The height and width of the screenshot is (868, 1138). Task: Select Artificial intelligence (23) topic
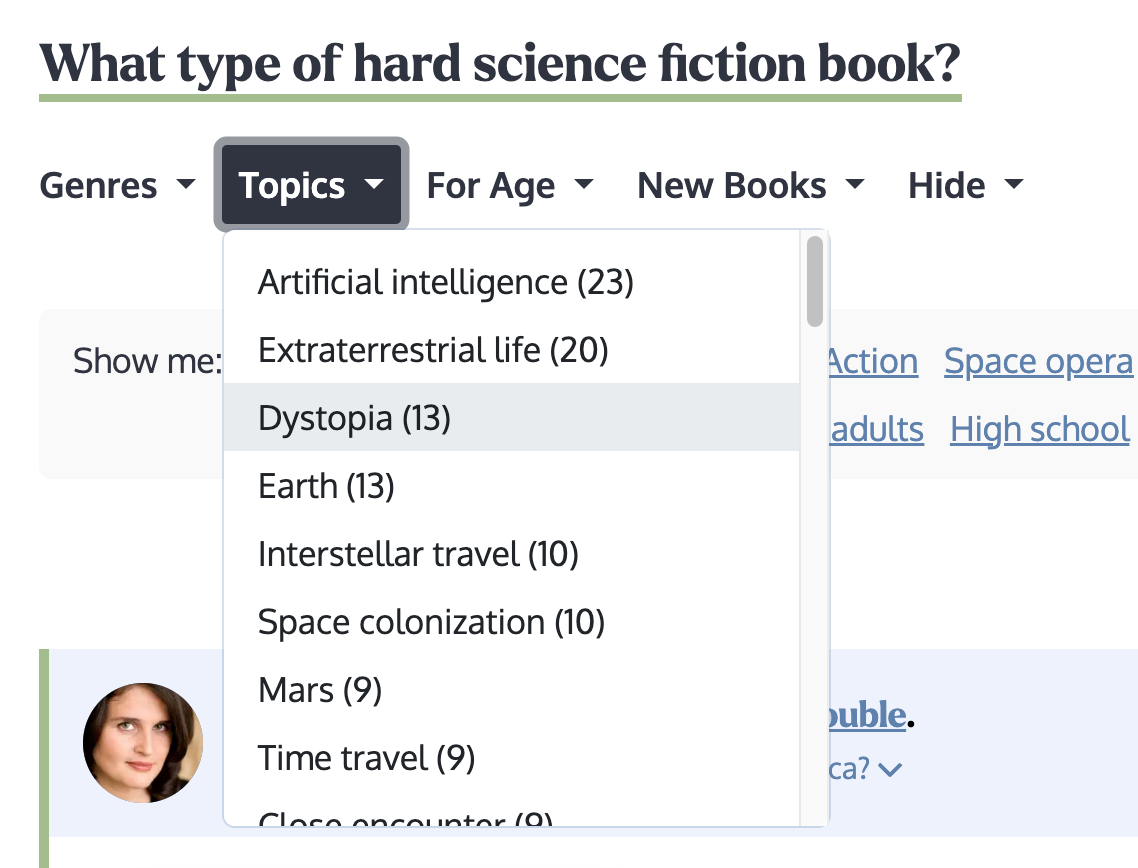pyautogui.click(x=512, y=282)
